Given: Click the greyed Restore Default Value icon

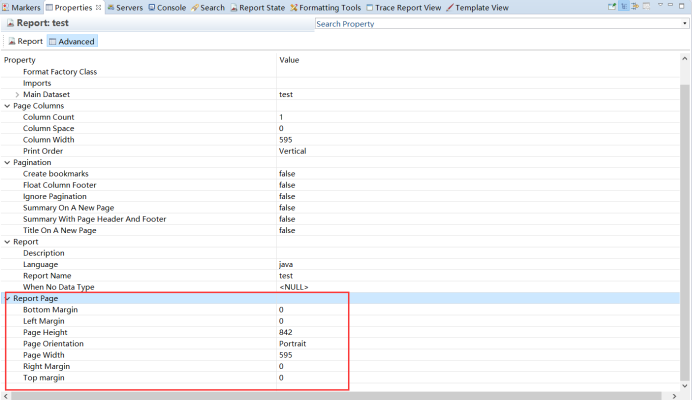Looking at the screenshot, I should pos(647,7).
